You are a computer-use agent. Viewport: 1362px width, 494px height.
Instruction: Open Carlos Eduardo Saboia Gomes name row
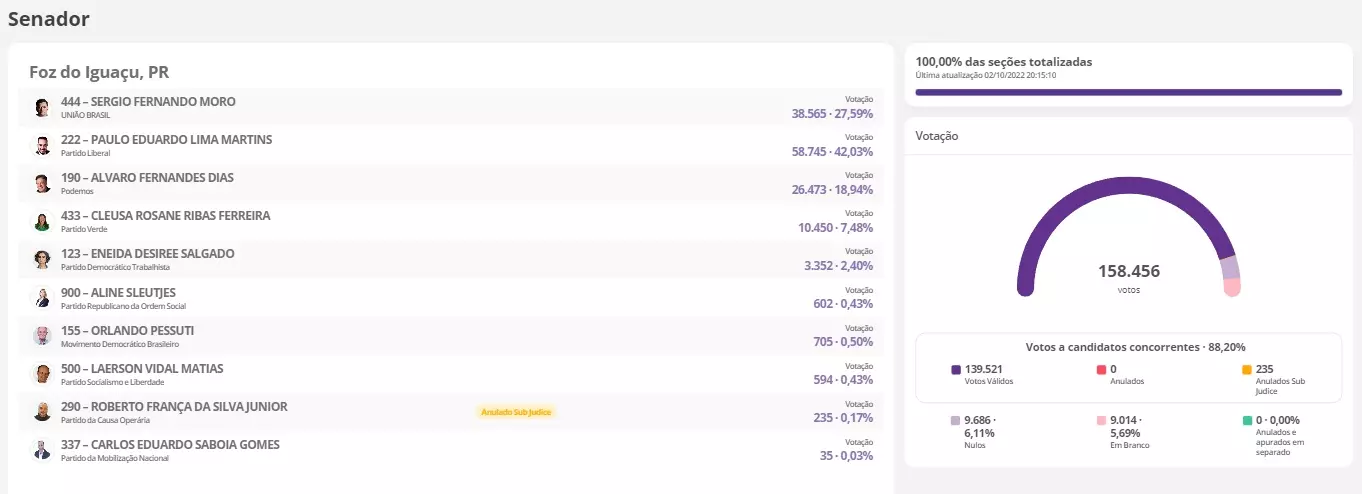[170, 445]
